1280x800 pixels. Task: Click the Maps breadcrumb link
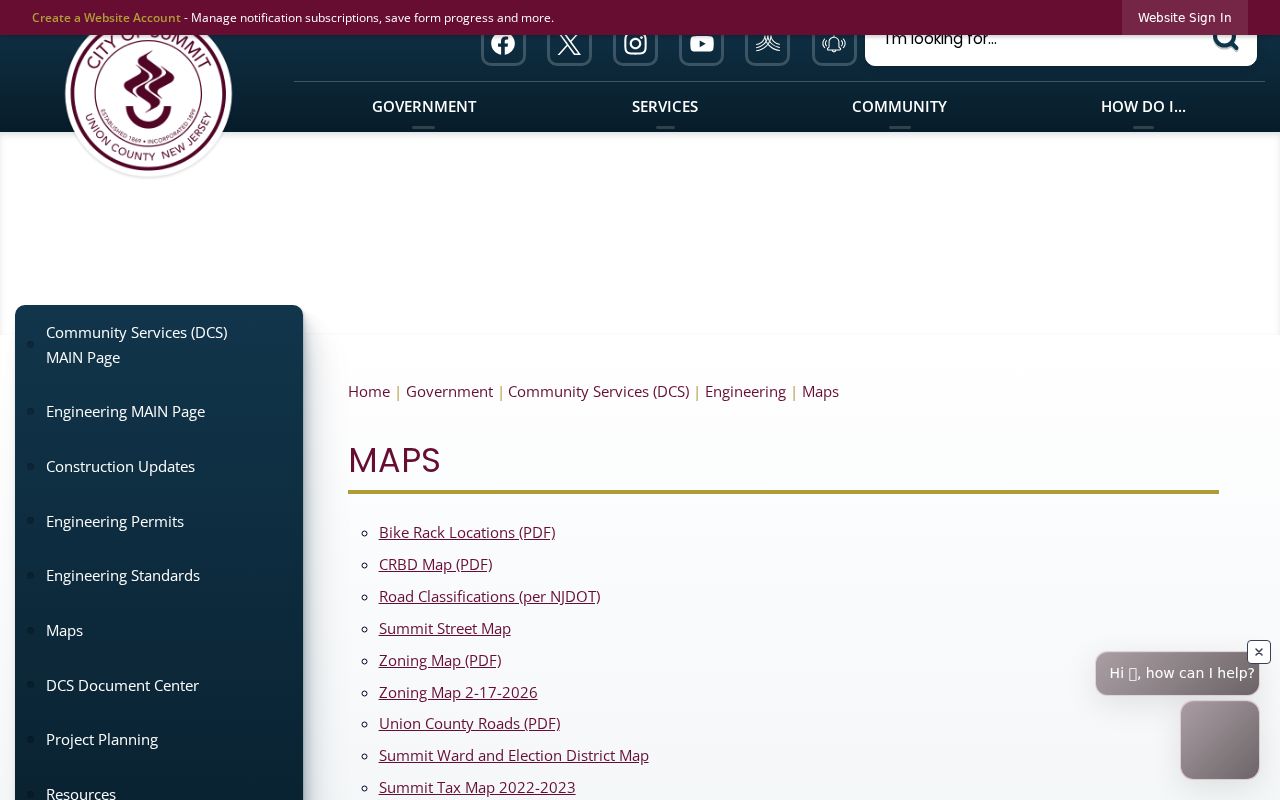[x=820, y=392]
